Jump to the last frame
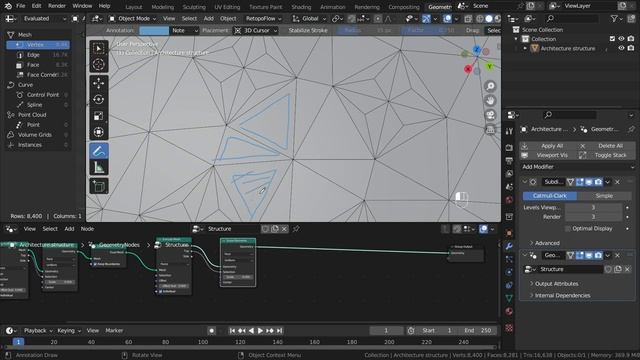640x360 pixels. [280, 331]
